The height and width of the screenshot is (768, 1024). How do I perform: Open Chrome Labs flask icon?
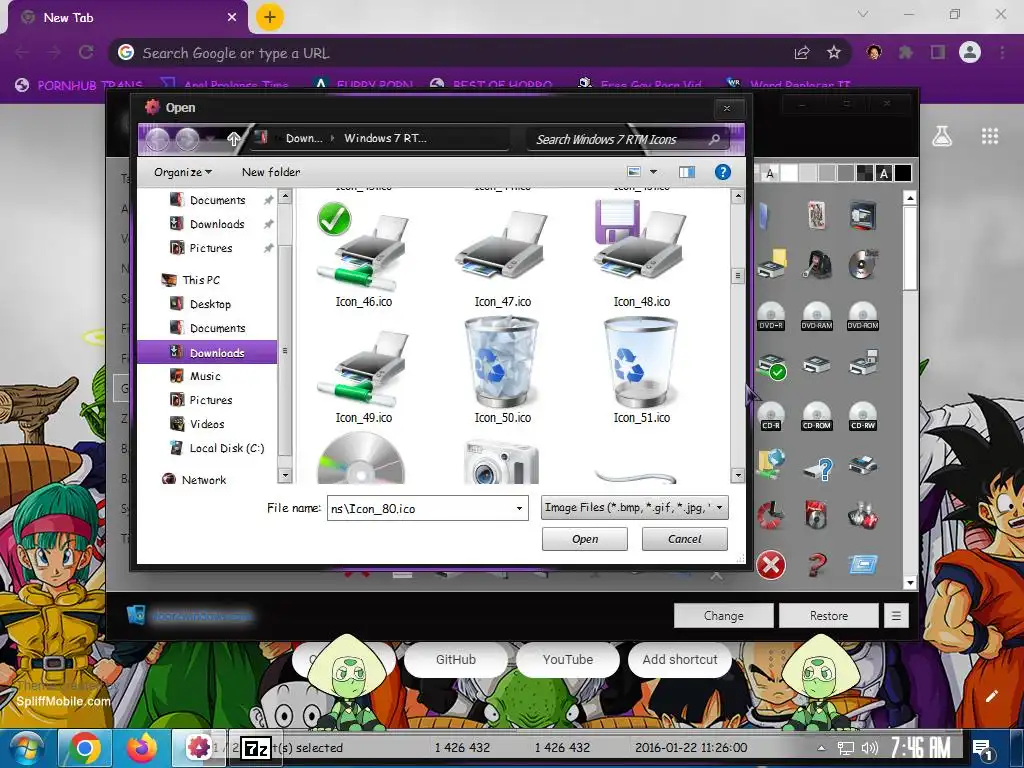point(942,136)
